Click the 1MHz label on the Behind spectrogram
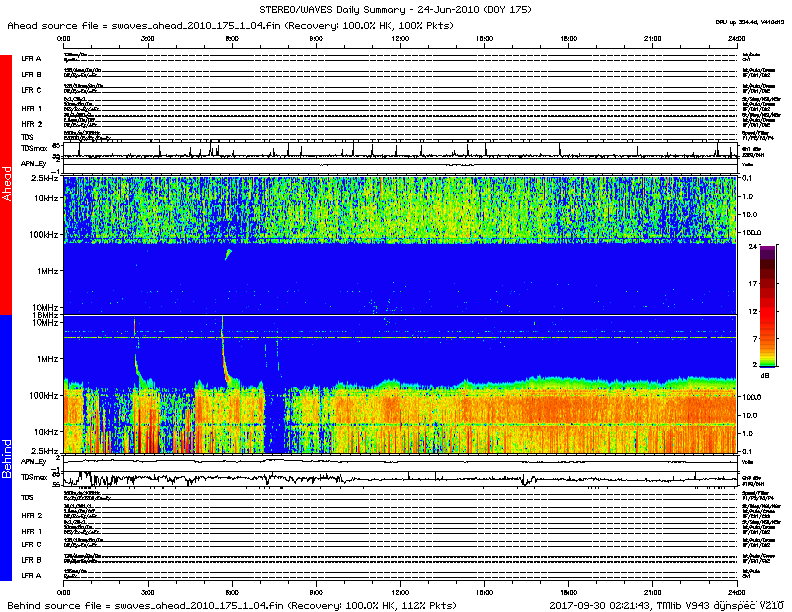Image resolution: width=792 pixels, height=612 pixels. coord(44,358)
